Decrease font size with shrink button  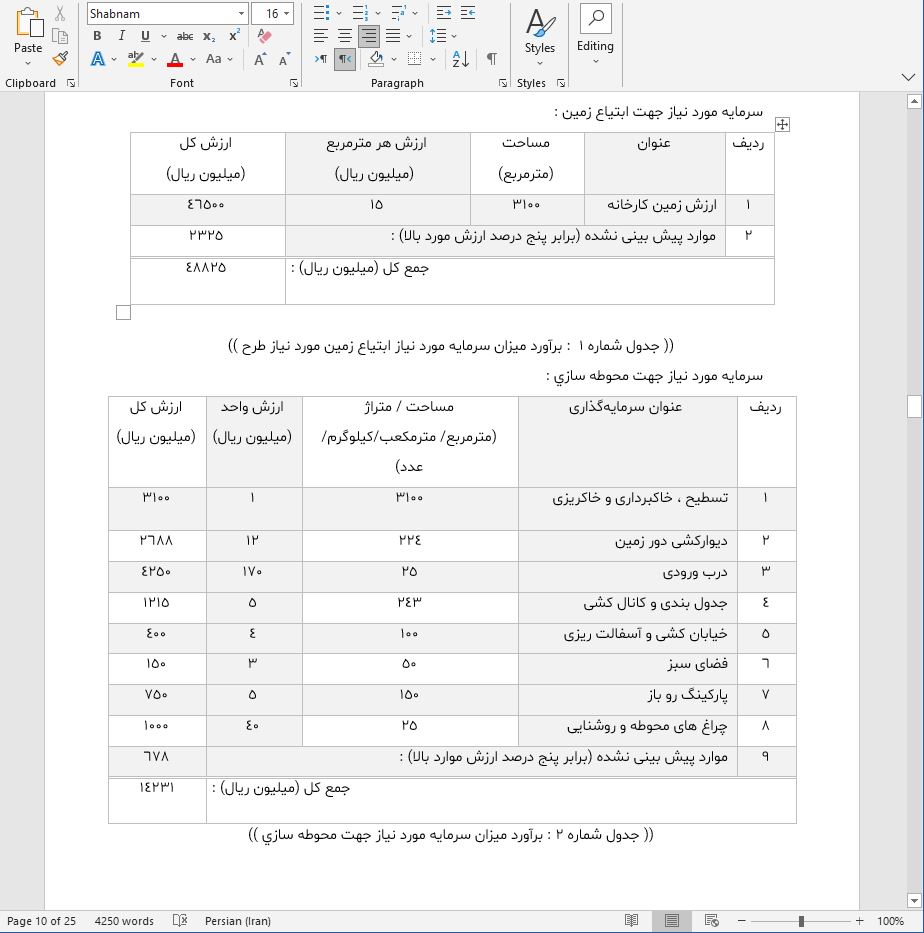click(284, 59)
